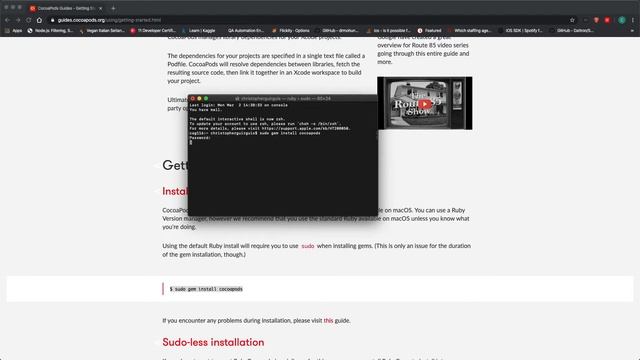
Task: Open the first GitHub bookmark after Flickity
Action: tap(337, 31)
